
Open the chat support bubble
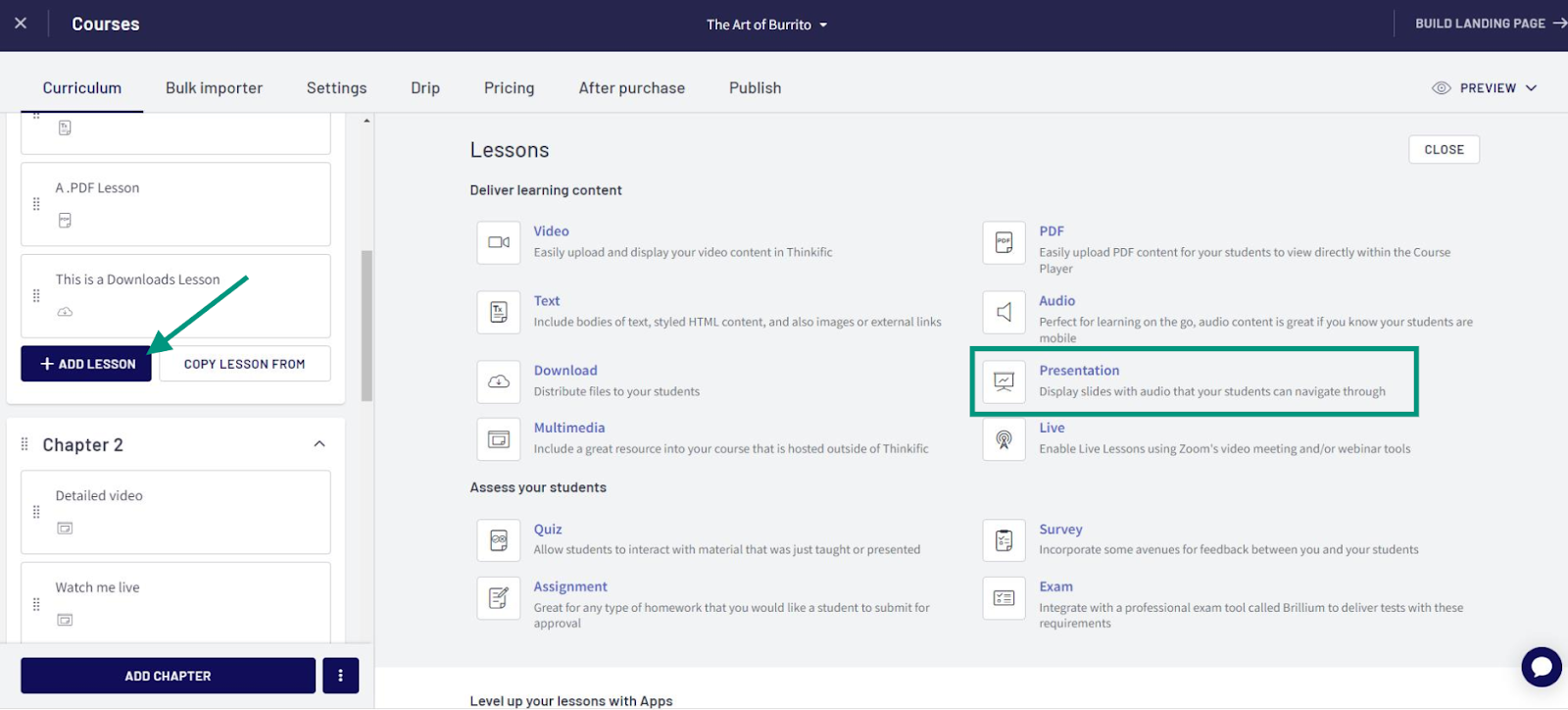tap(1541, 667)
